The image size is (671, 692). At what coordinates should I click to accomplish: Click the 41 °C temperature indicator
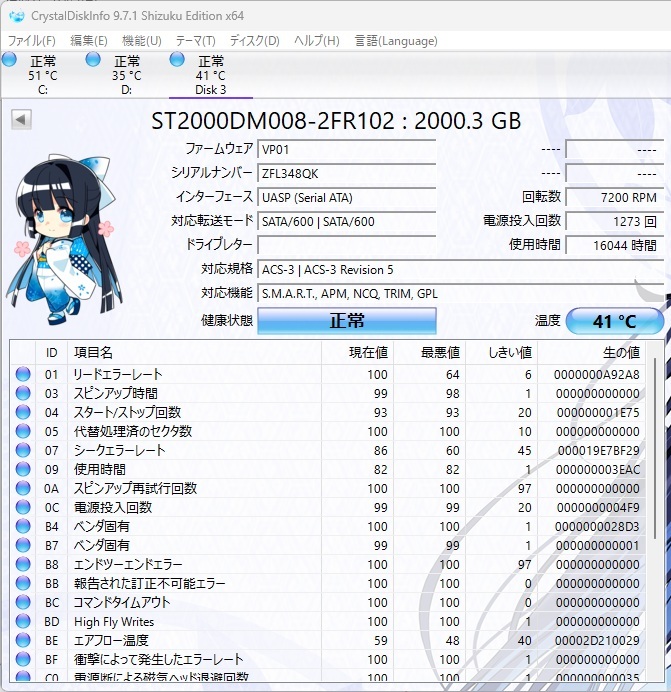click(x=614, y=321)
